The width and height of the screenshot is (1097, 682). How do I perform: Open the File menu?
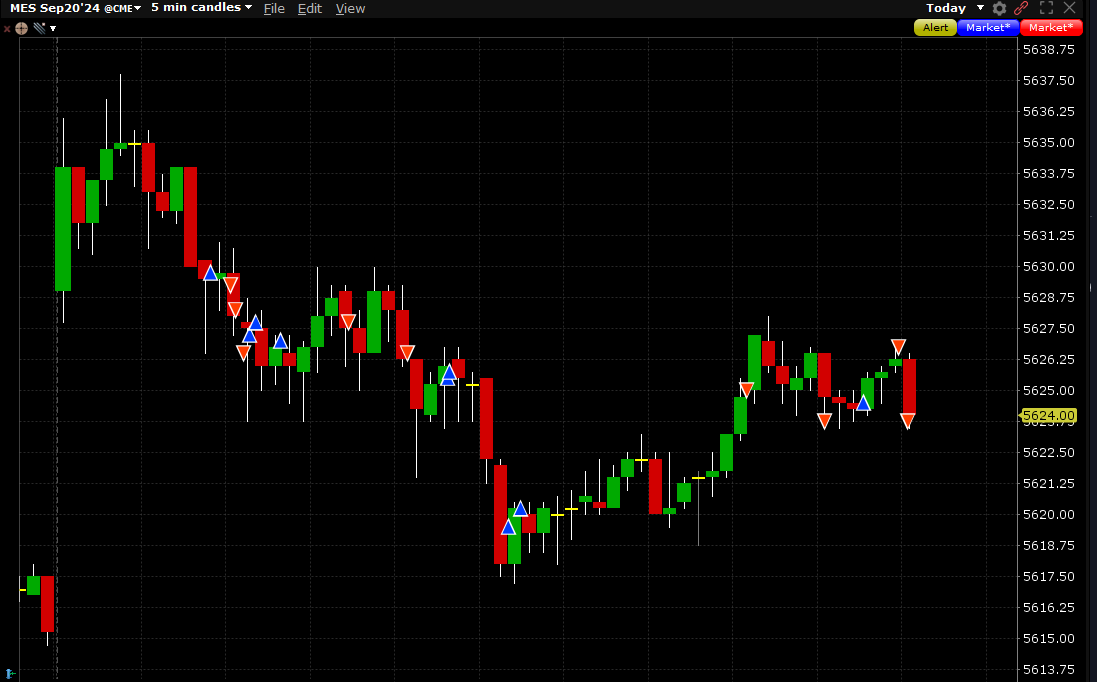click(274, 8)
